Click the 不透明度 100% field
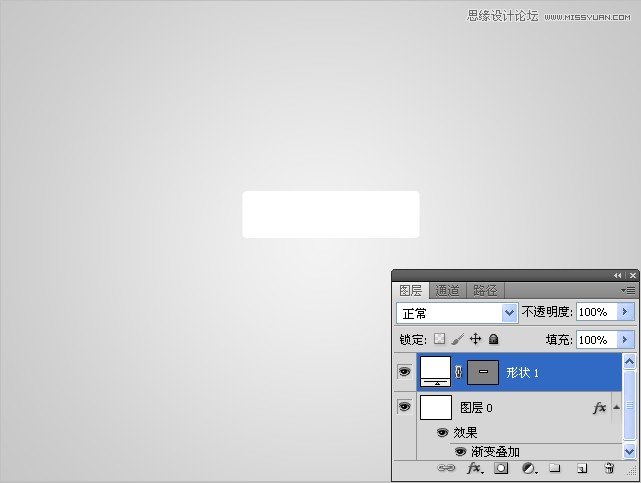The width and height of the screenshot is (641, 483). (x=596, y=312)
